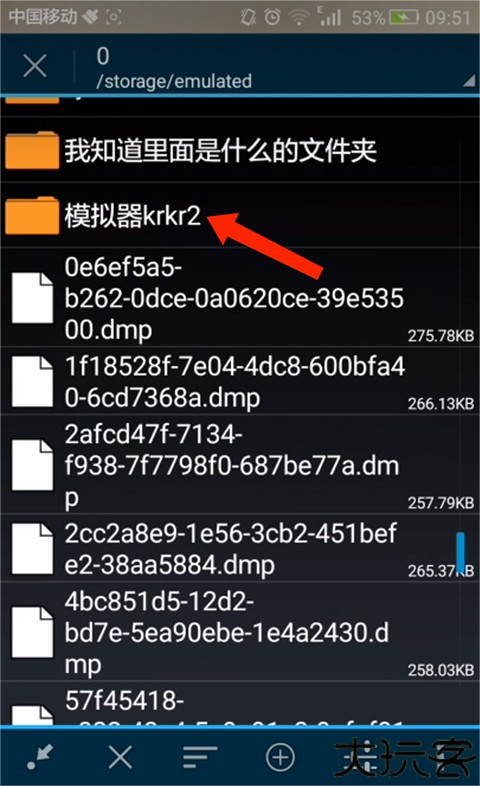Tap the X icon in the top bar
The image size is (480, 786).
tap(35, 66)
